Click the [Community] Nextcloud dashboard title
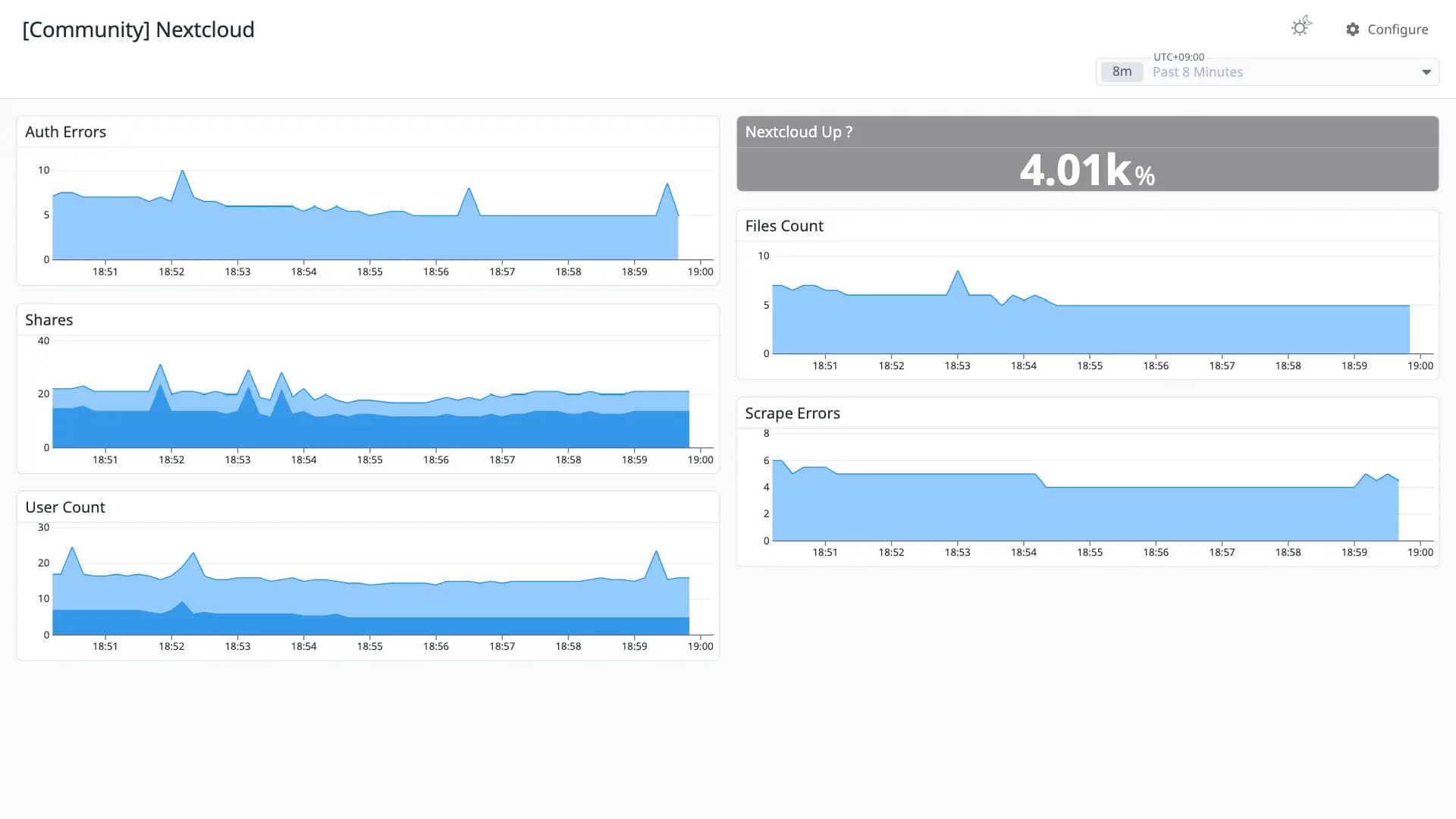This screenshot has height=819, width=1456. (139, 30)
